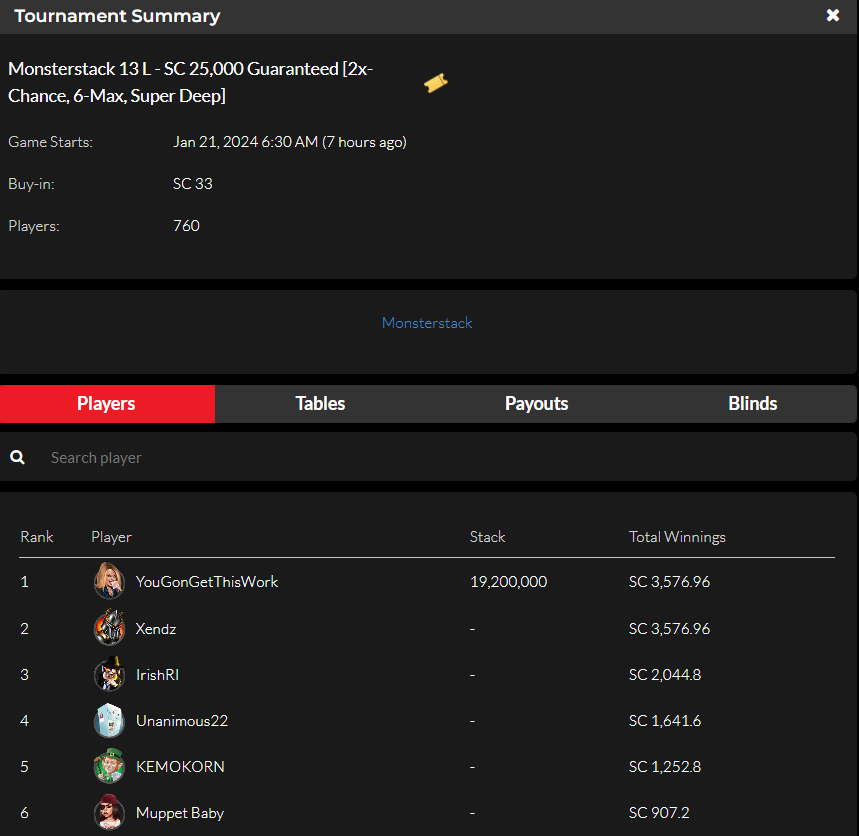Click the Buy-in label

click(x=31, y=184)
